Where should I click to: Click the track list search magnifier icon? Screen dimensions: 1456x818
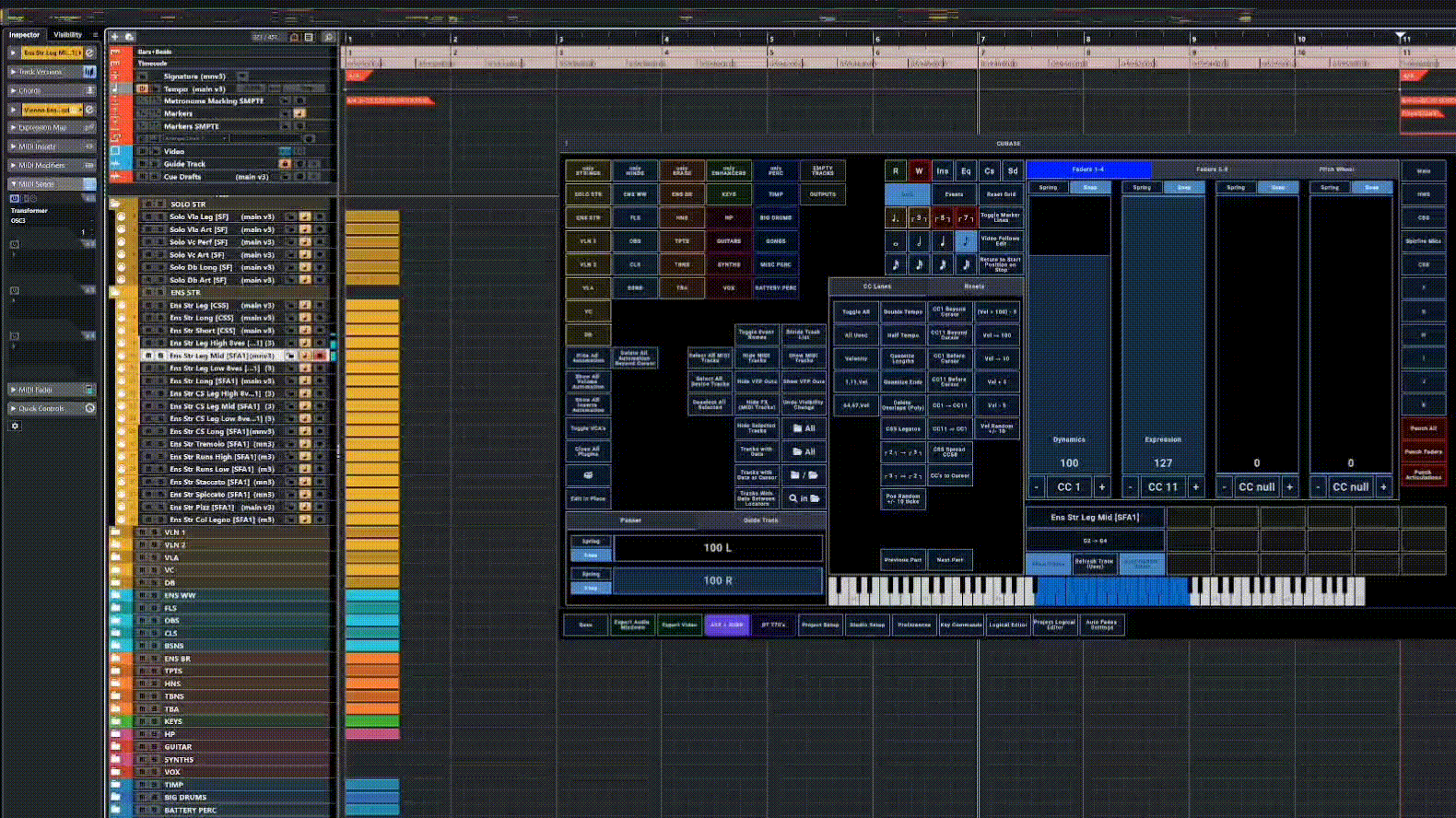pos(328,37)
